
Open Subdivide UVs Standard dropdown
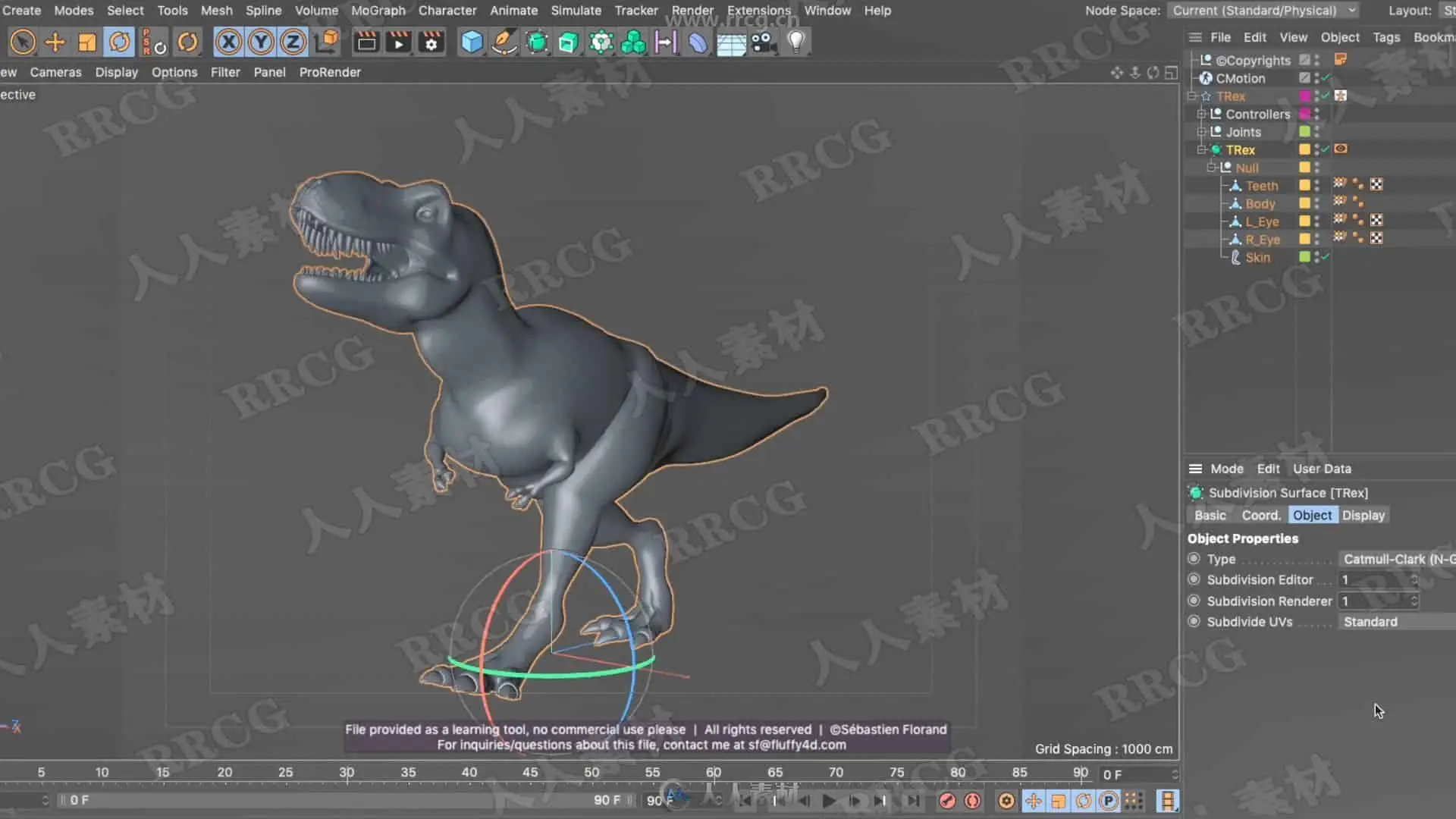coord(1397,622)
